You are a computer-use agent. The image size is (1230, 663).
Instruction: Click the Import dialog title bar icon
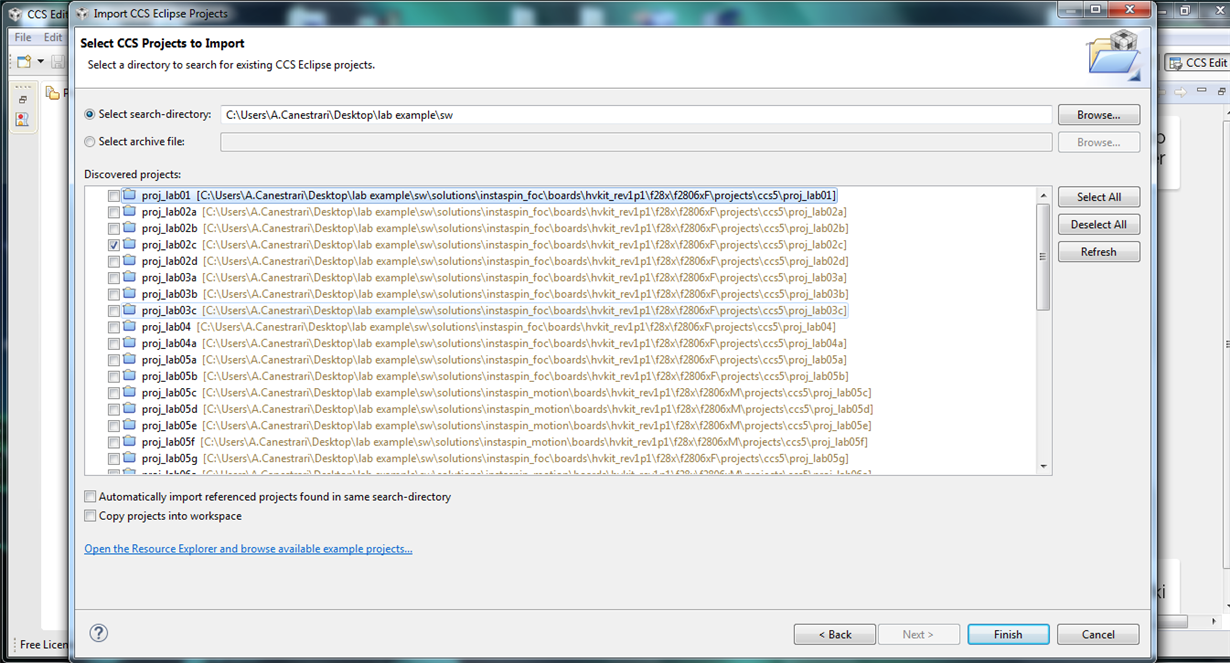(80, 13)
